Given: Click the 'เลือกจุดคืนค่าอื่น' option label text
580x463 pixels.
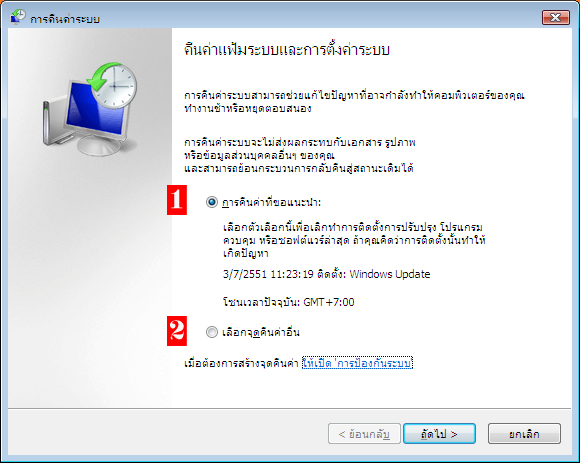Looking at the screenshot, I should tap(261, 332).
